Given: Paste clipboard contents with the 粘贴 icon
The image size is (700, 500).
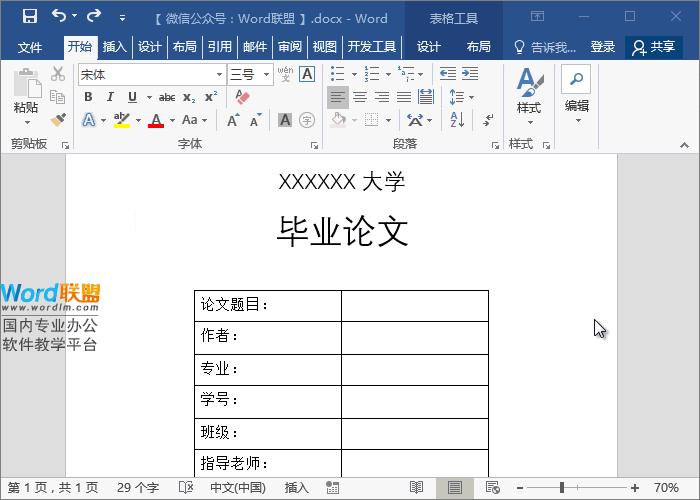Looking at the screenshot, I should point(27,83).
